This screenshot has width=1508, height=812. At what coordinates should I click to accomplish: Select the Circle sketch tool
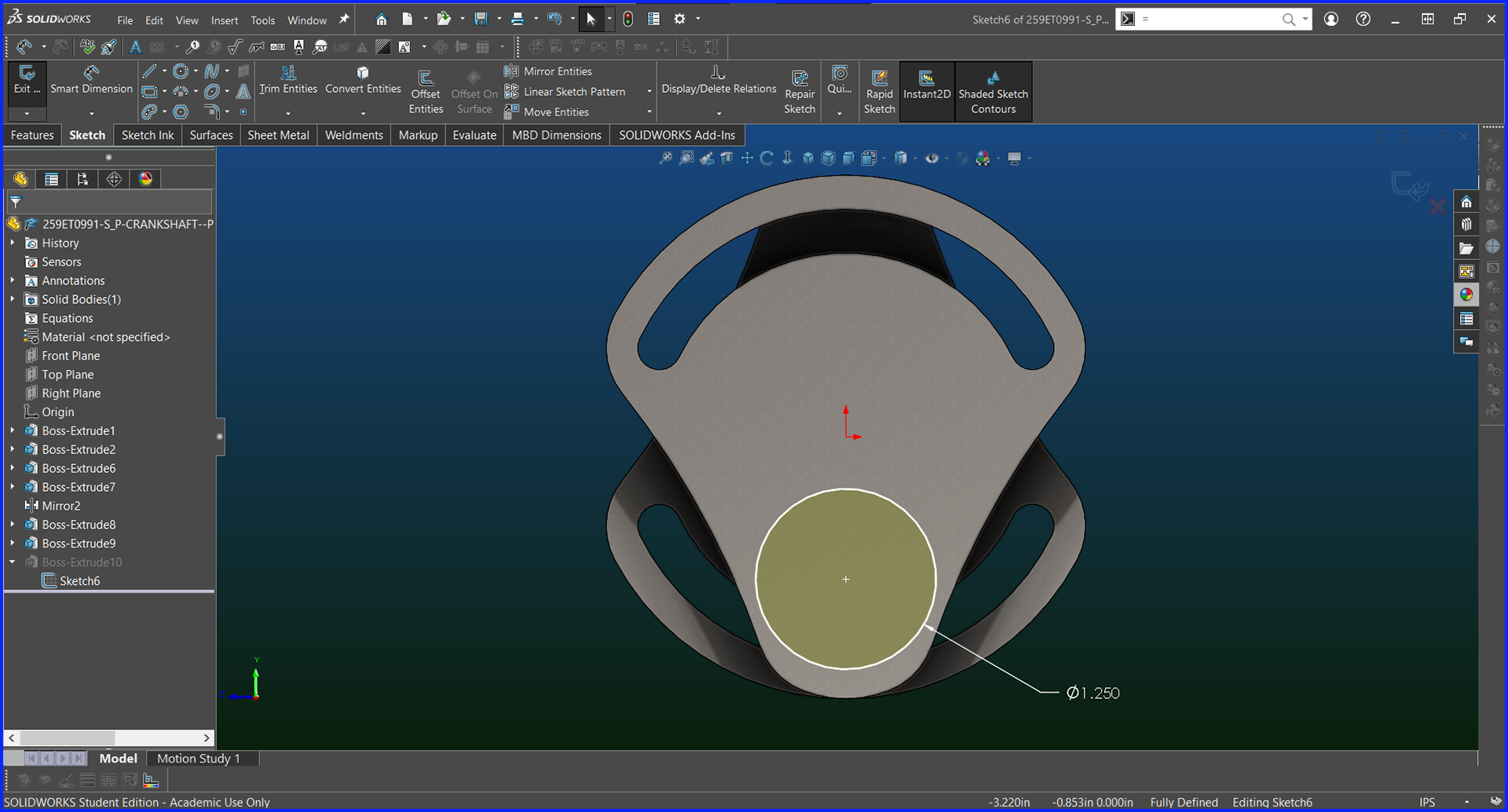pyautogui.click(x=181, y=71)
